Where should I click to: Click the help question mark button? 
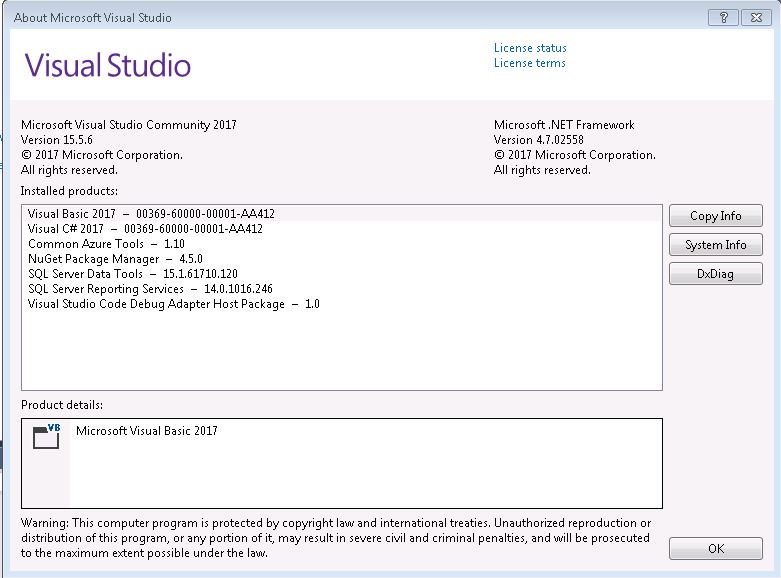pos(724,17)
